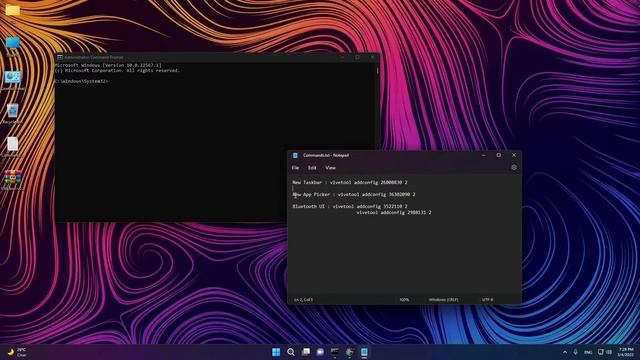Click the Notepad app icon in its title bar
The height and width of the screenshot is (360, 640).
click(x=296, y=156)
